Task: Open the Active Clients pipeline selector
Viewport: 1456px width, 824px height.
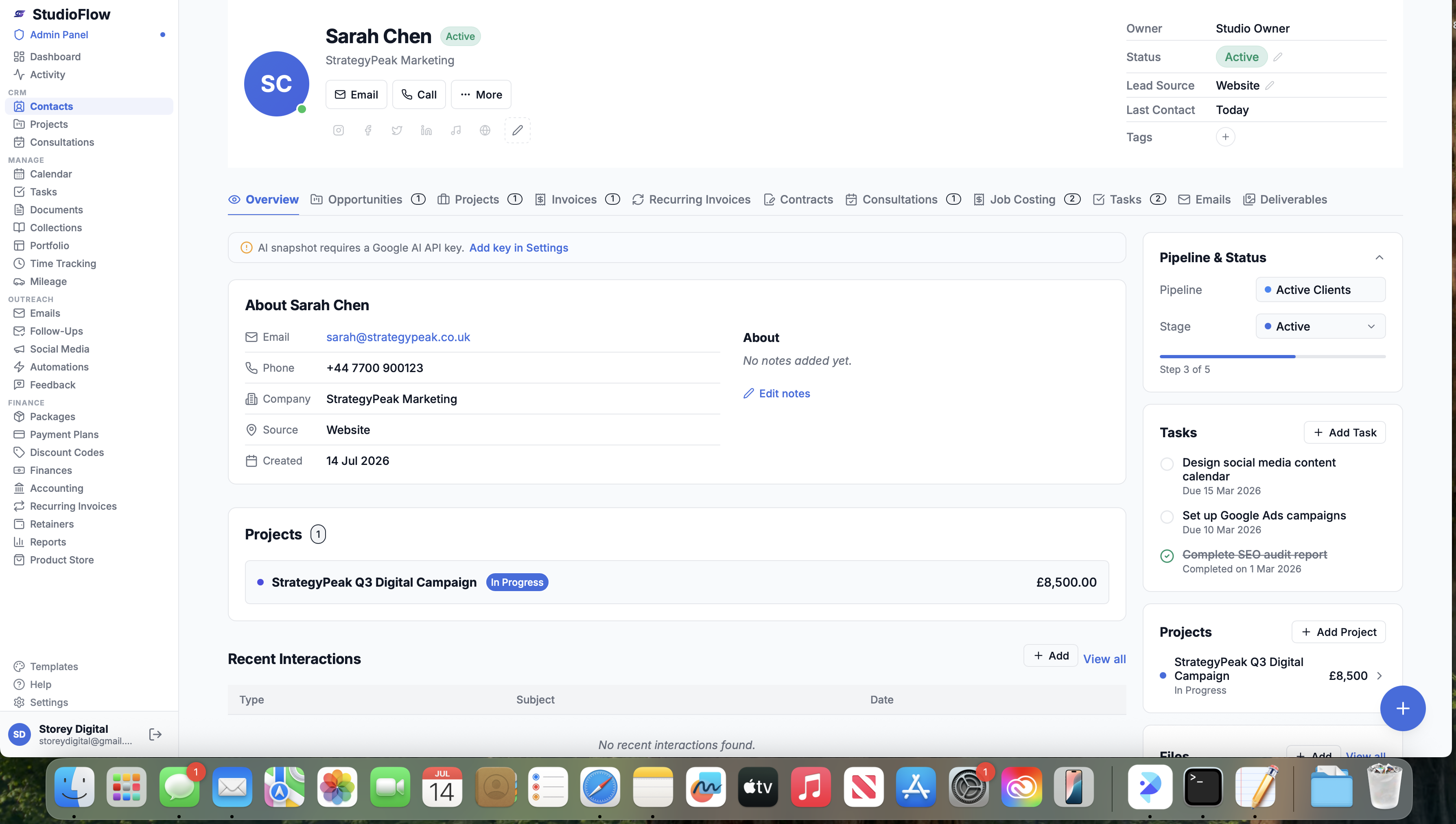Action: click(1320, 290)
